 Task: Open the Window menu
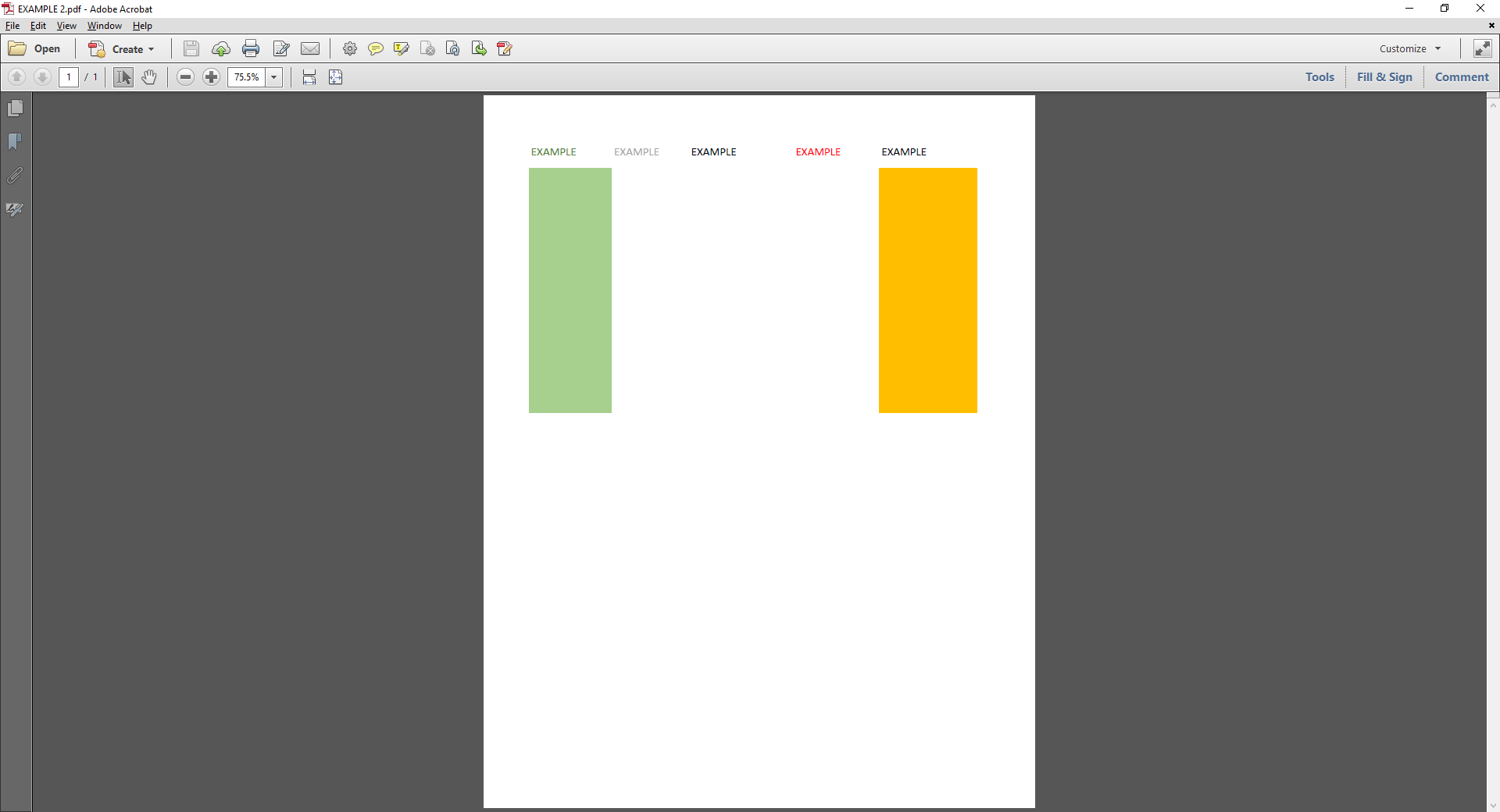105,26
